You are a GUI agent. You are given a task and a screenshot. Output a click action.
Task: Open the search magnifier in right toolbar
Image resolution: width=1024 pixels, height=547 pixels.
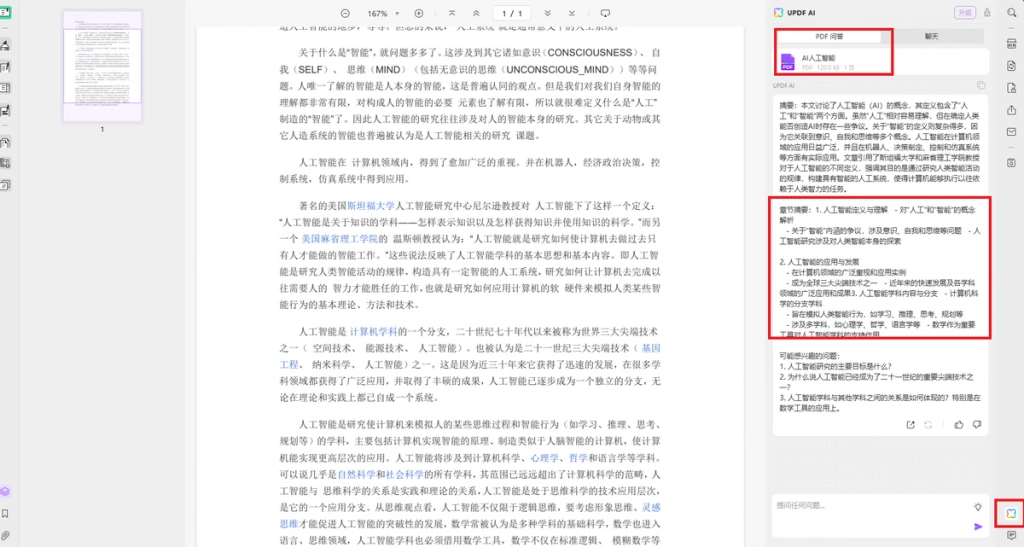tap(1012, 12)
